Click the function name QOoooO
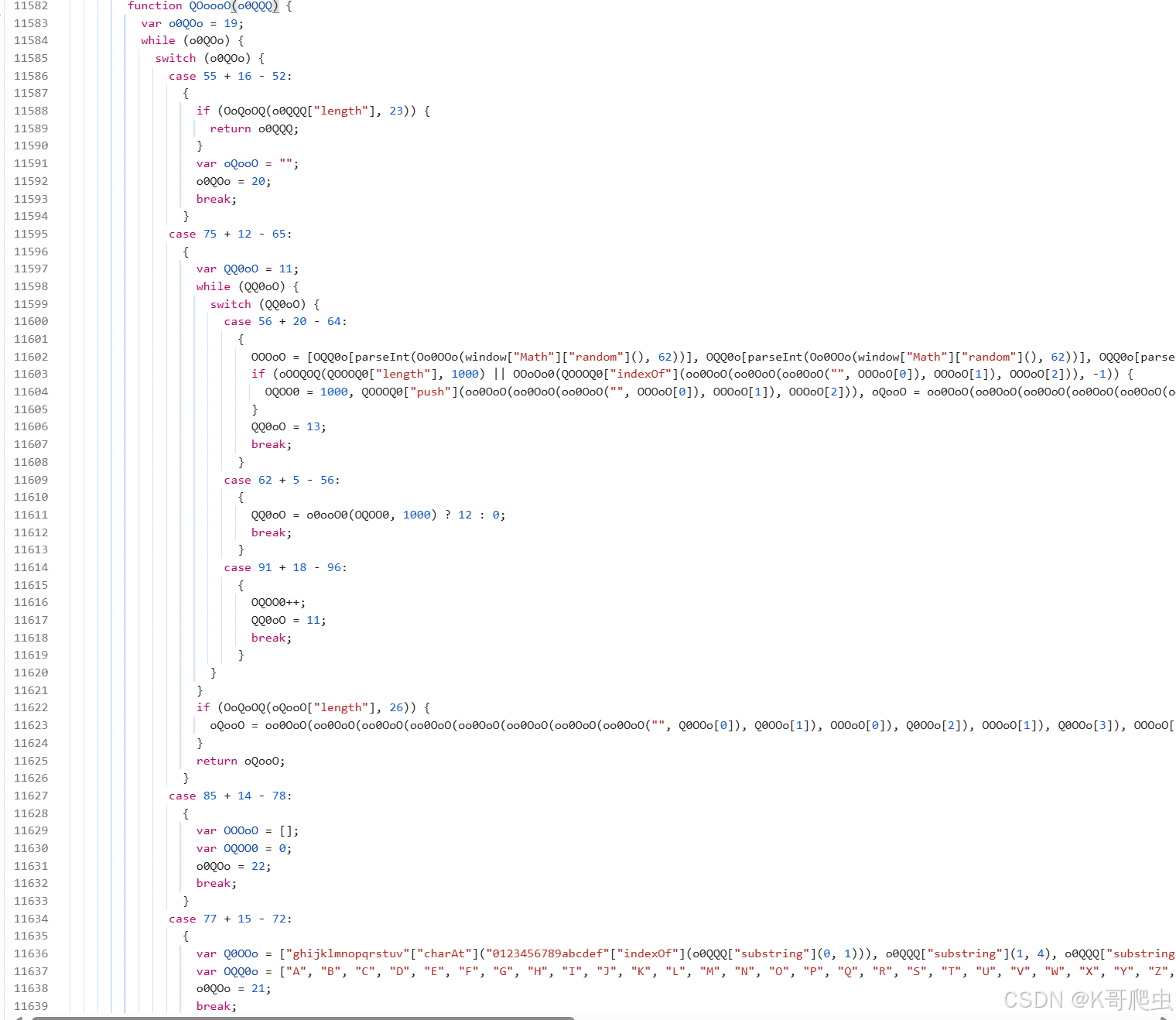1176x1020 pixels. coord(210,5)
